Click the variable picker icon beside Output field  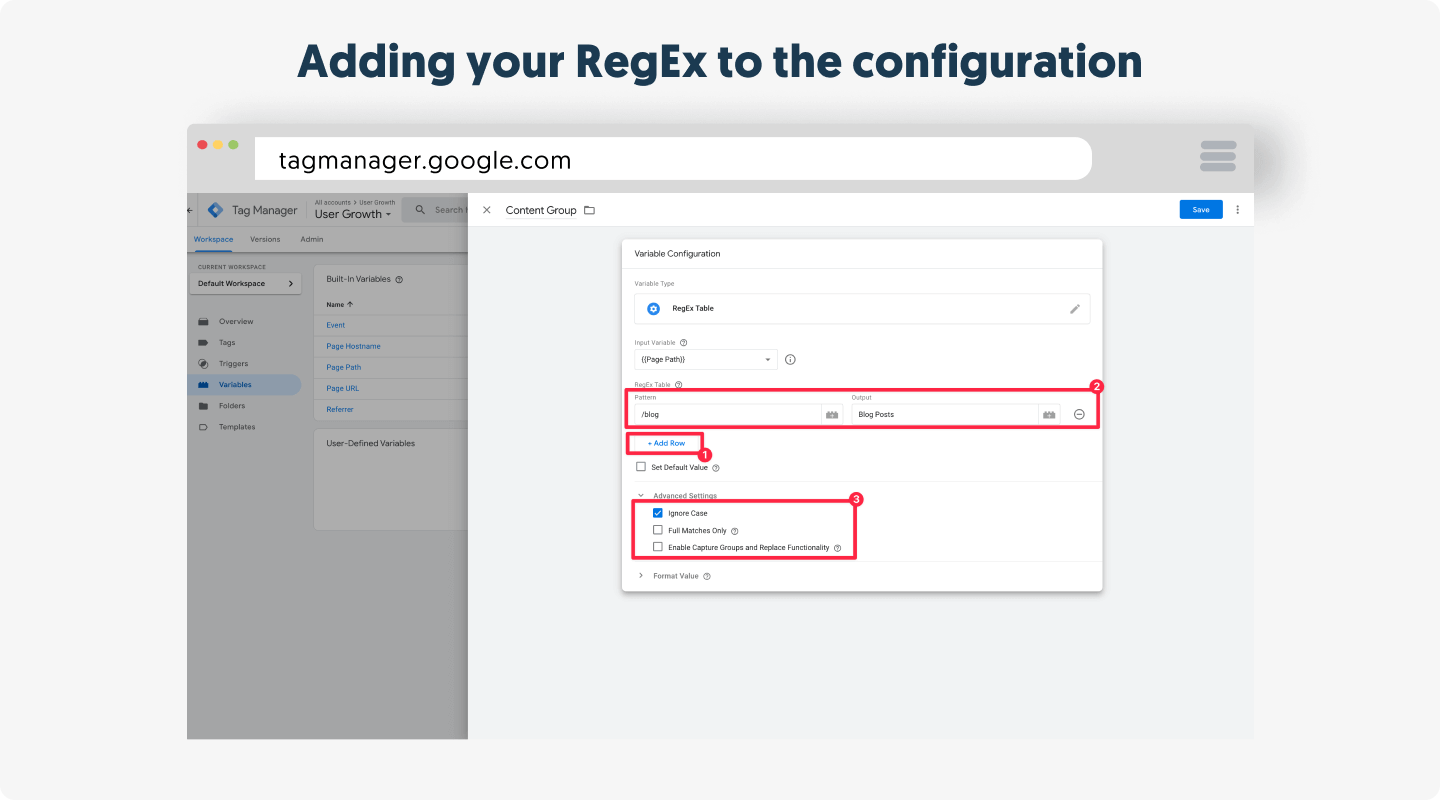[1049, 414]
